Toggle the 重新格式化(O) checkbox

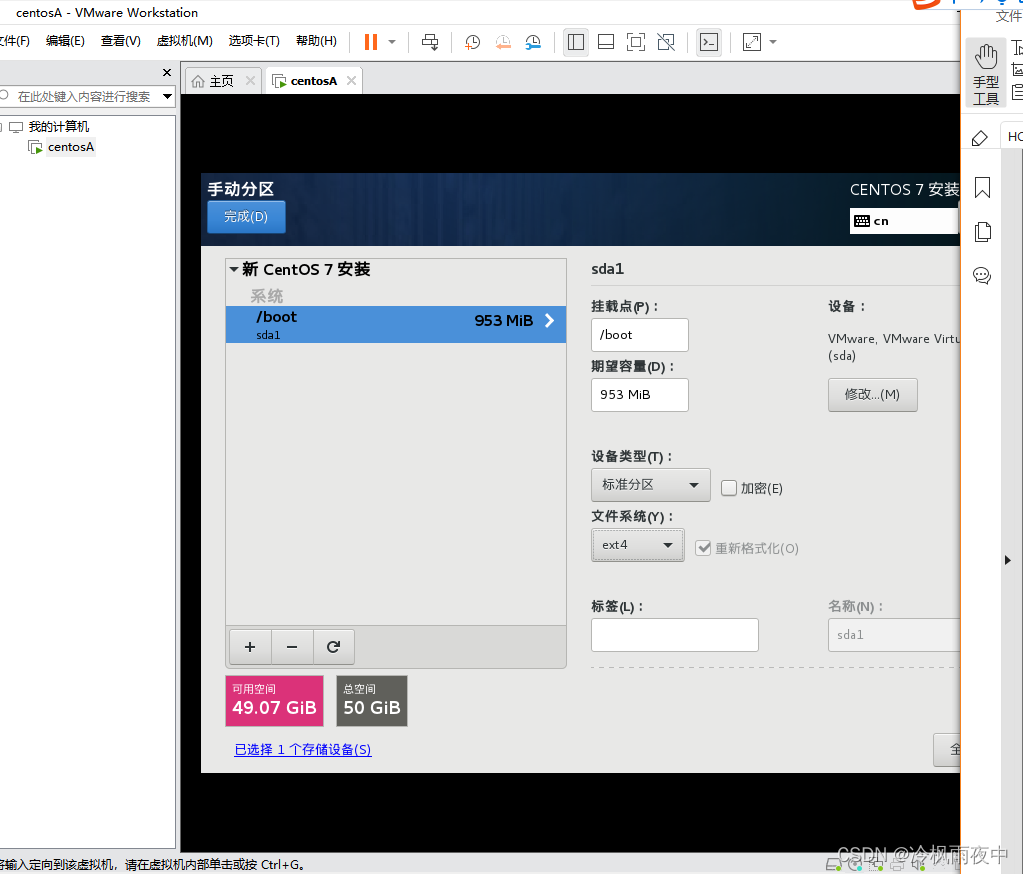pyautogui.click(x=703, y=548)
